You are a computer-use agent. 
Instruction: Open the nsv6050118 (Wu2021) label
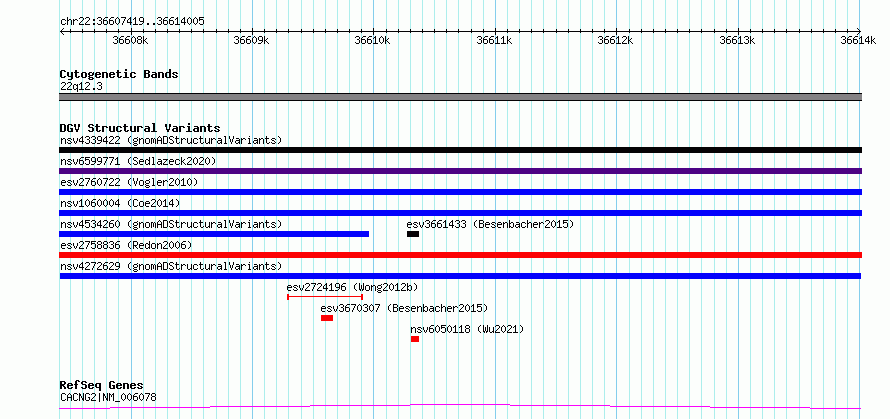point(467,329)
